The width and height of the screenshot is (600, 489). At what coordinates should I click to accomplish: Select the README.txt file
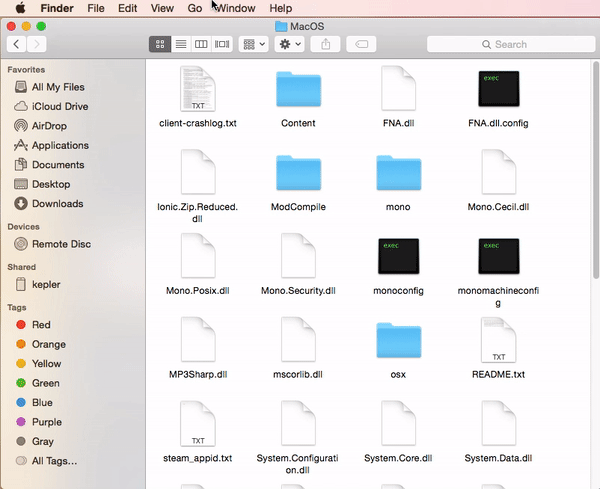tap(499, 340)
